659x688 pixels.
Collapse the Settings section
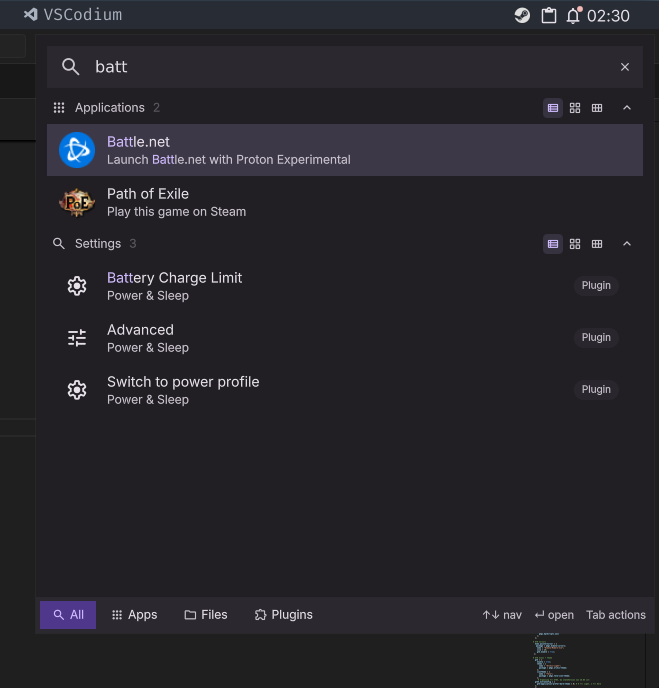(627, 244)
